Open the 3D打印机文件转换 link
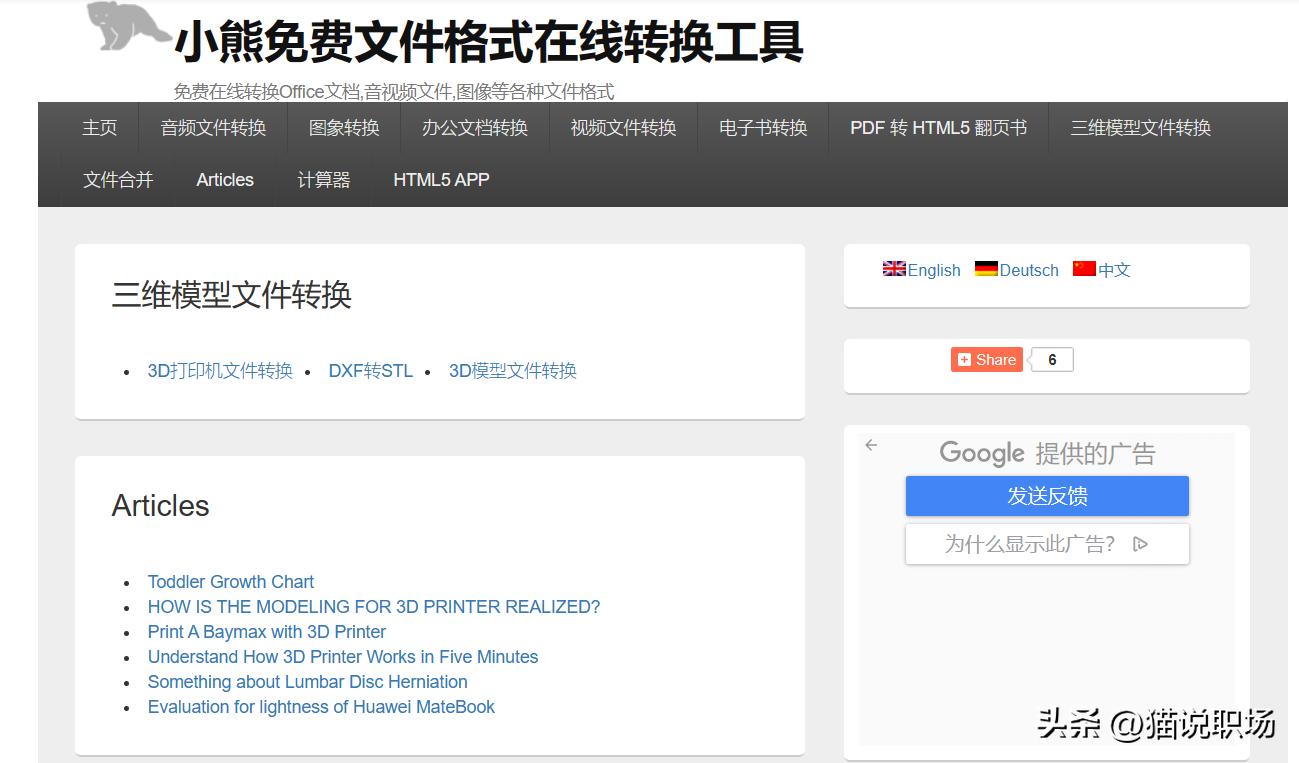The height and width of the screenshot is (763, 1299). point(220,370)
